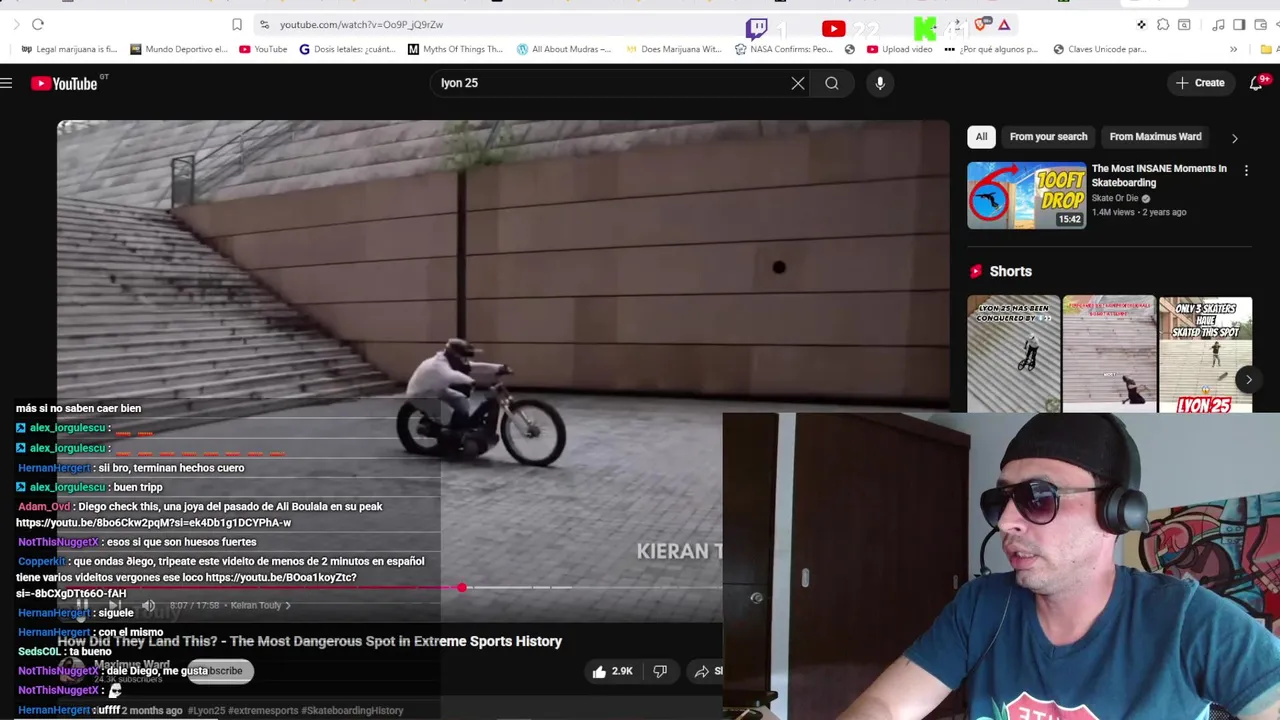1280x720 pixels.
Task: Open the Twitch extension icon
Action: tap(757, 28)
